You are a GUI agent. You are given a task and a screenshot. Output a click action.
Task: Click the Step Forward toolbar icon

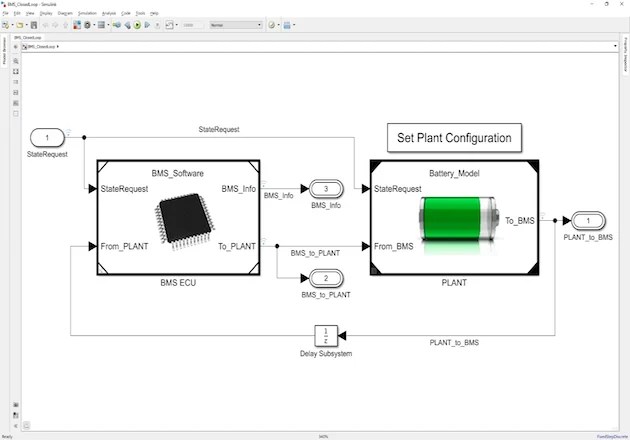pyautogui.click(x=147, y=25)
